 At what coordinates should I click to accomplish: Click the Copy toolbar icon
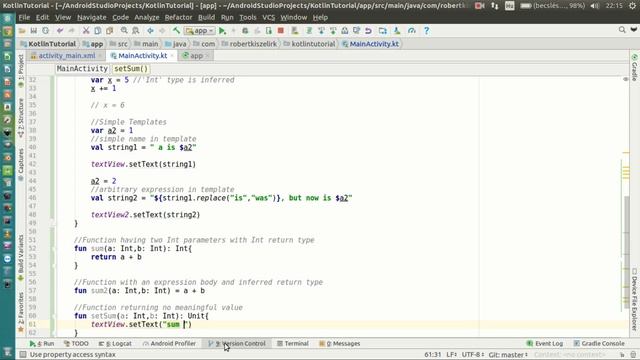pyautogui.click(x=98, y=31)
